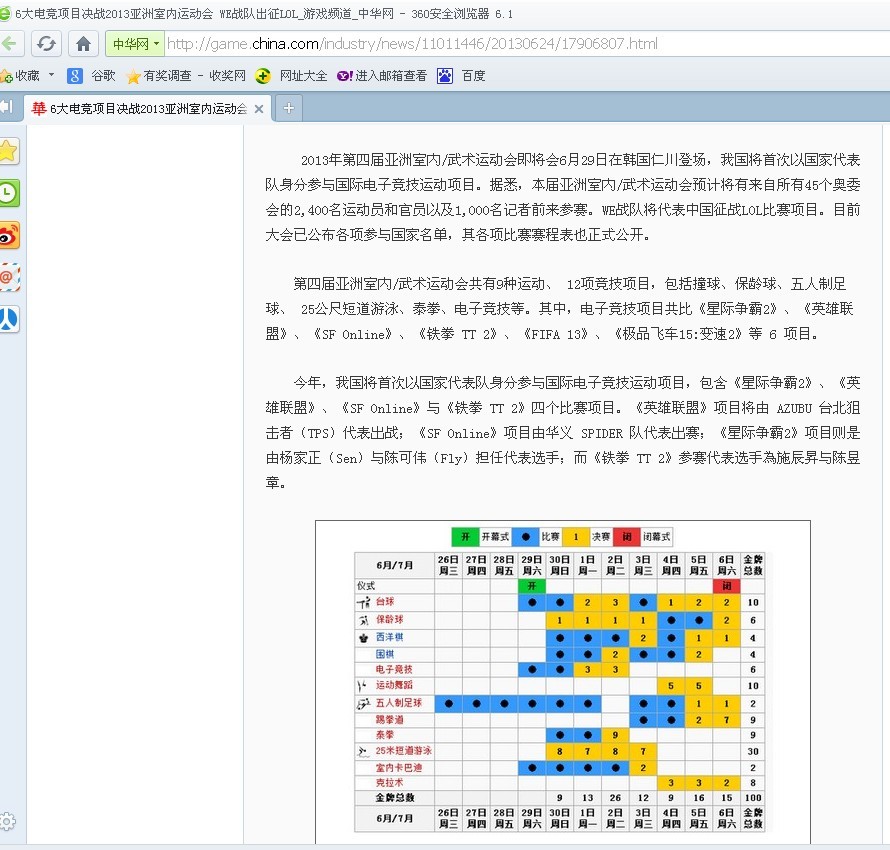Click 电子竞技 row label in schedule
The image size is (890, 850).
[x=394, y=669]
